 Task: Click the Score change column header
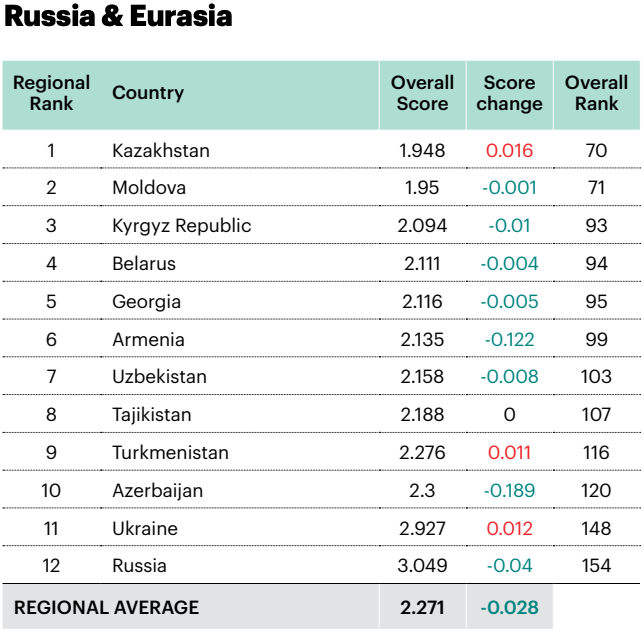click(509, 93)
